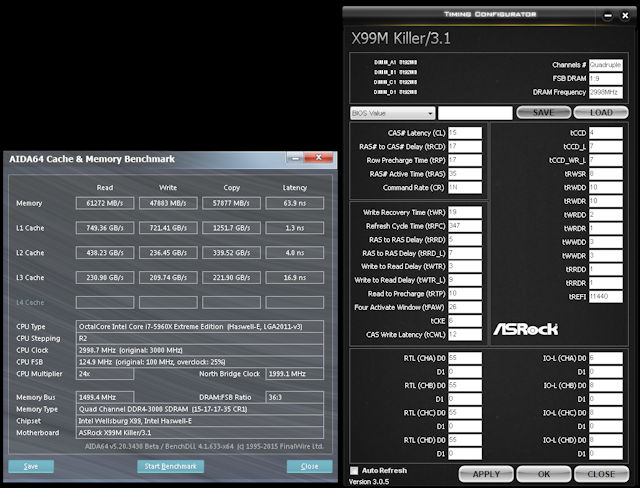This screenshot has width=640, height=488.
Task: Select the tCCD_L value field
Action: tap(606, 146)
